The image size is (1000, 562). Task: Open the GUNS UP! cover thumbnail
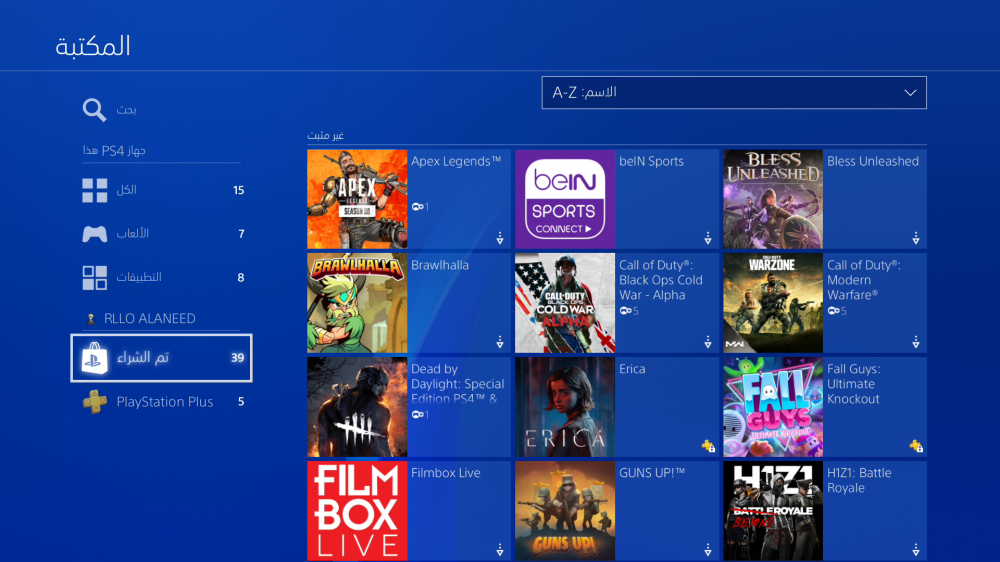565,511
